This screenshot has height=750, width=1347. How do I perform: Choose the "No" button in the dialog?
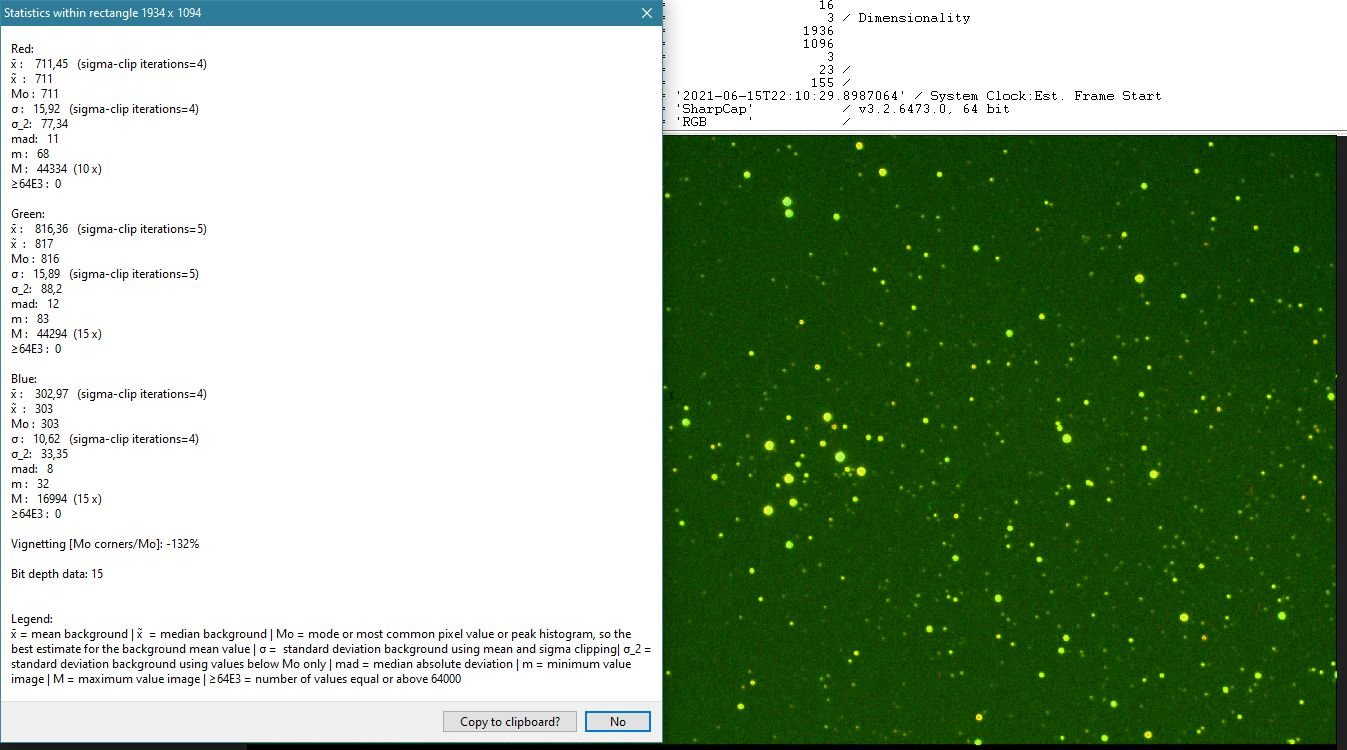pos(618,721)
